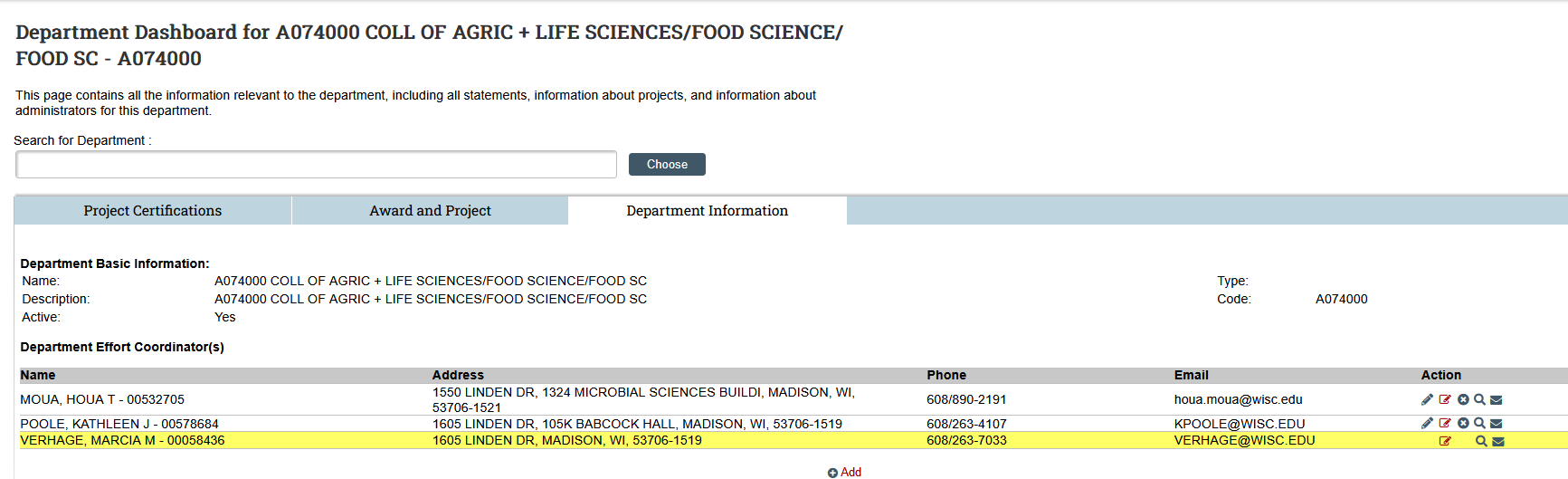Click the pencil icon for POOLE, KATHLEEN J
1568x479 pixels.
pyautogui.click(x=1427, y=423)
